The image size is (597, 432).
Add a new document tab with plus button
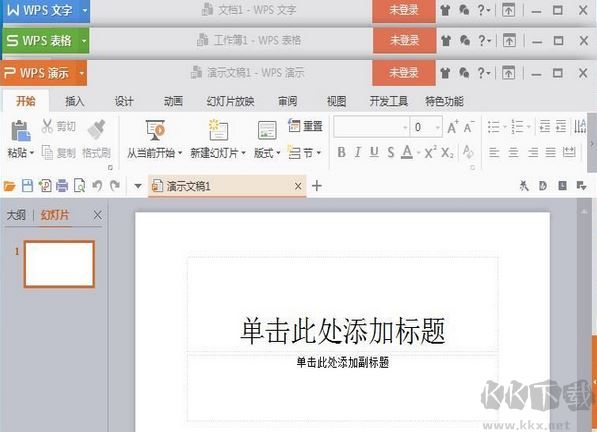[x=317, y=186]
